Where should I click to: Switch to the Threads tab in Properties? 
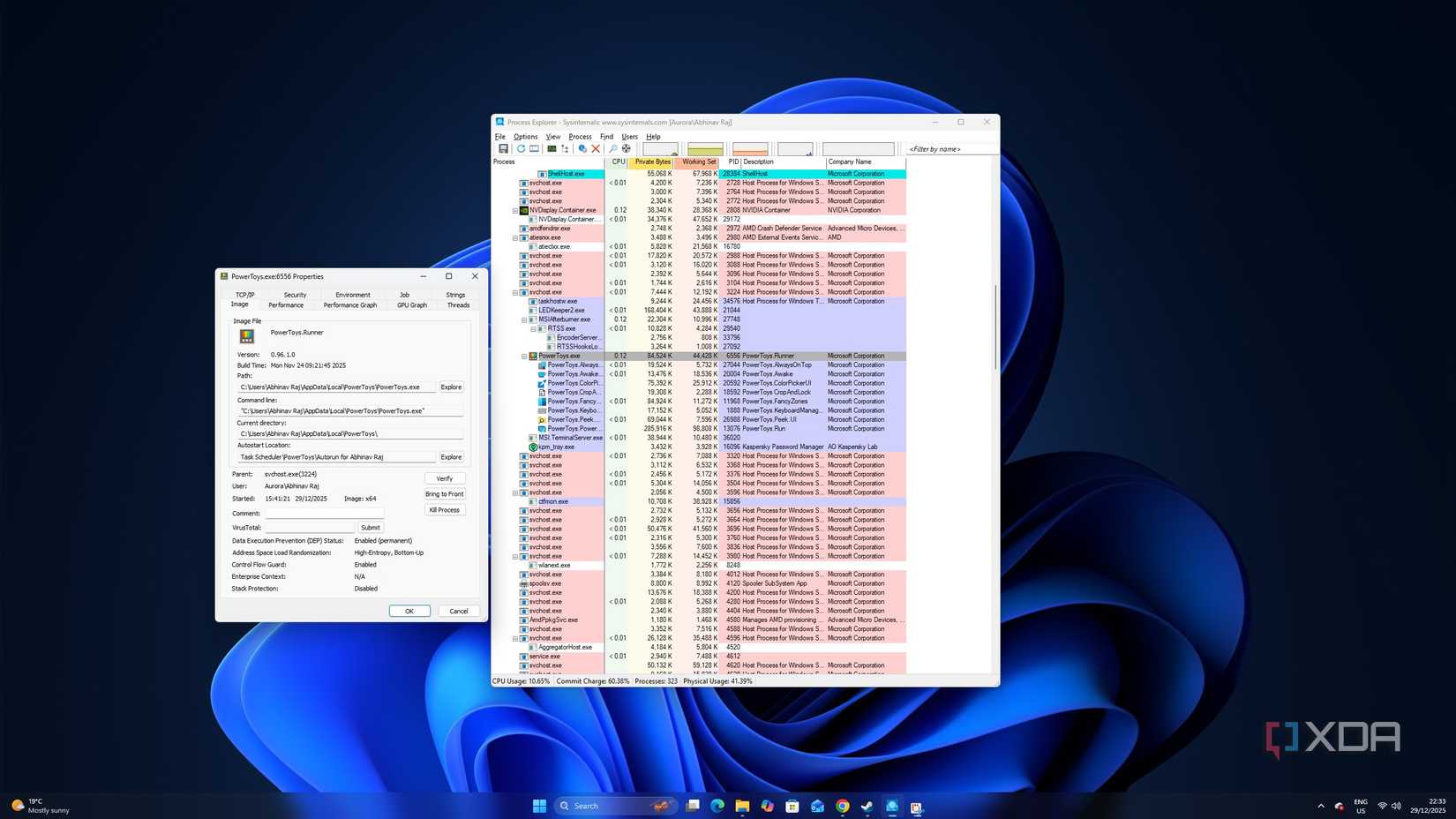pyautogui.click(x=458, y=305)
